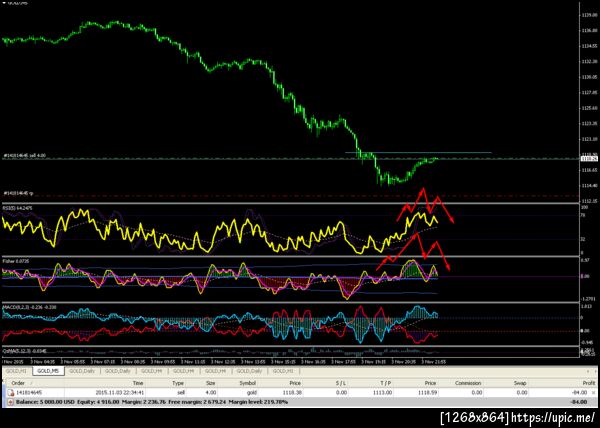Click the take profit value 1113.00
The width and height of the screenshot is (600, 428).
tap(382, 392)
